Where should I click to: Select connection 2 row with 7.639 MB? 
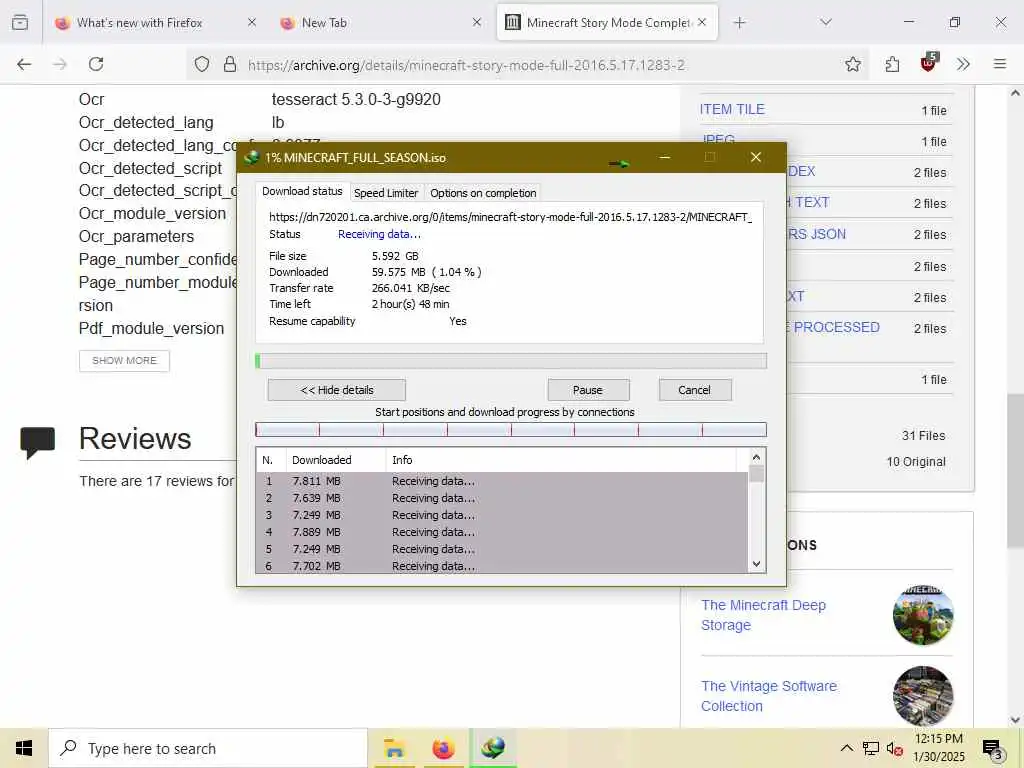tap(502, 498)
